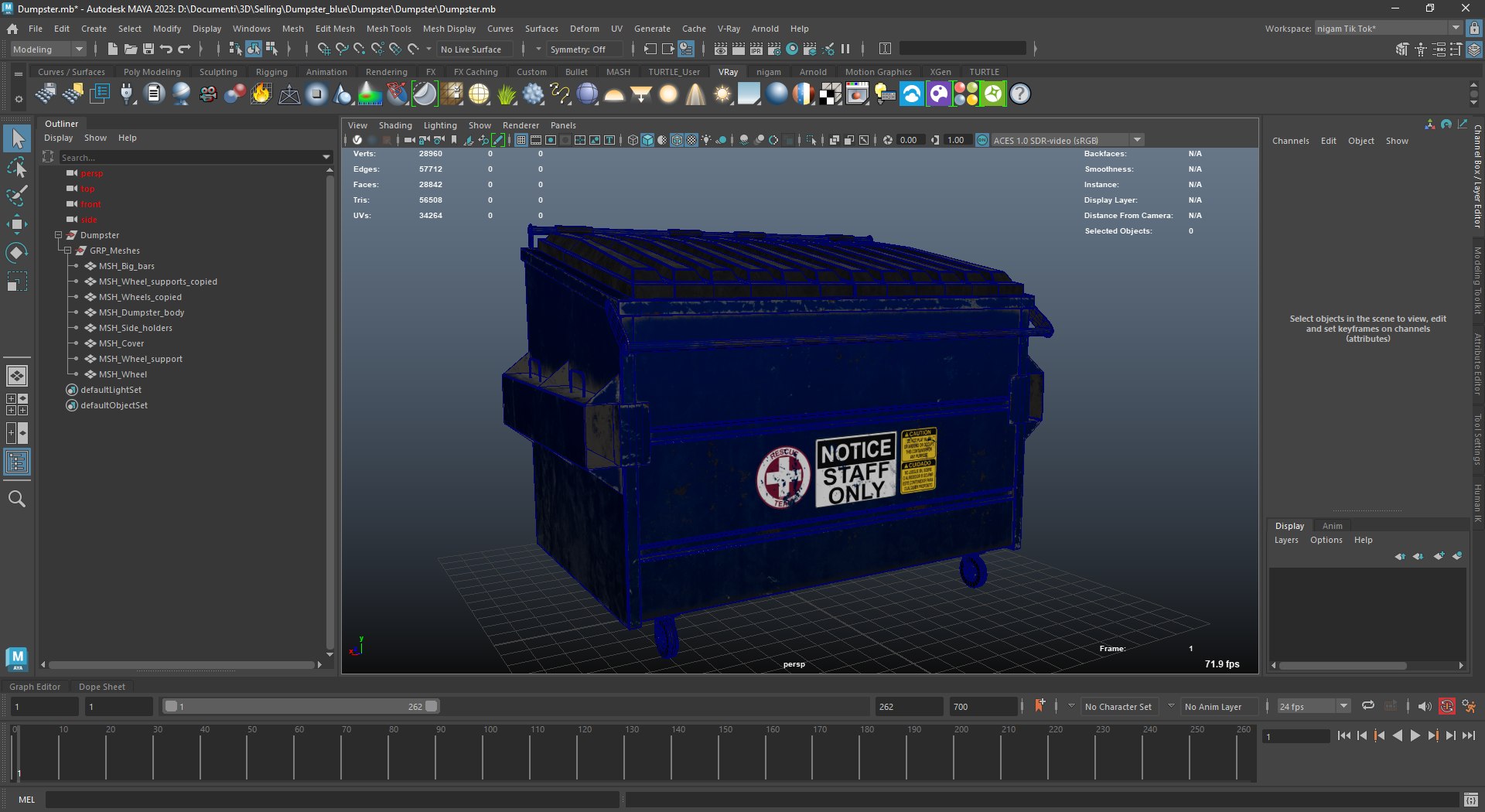Choose the Scale tool in toolbox
Image resolution: width=1485 pixels, height=812 pixels.
click(x=17, y=281)
